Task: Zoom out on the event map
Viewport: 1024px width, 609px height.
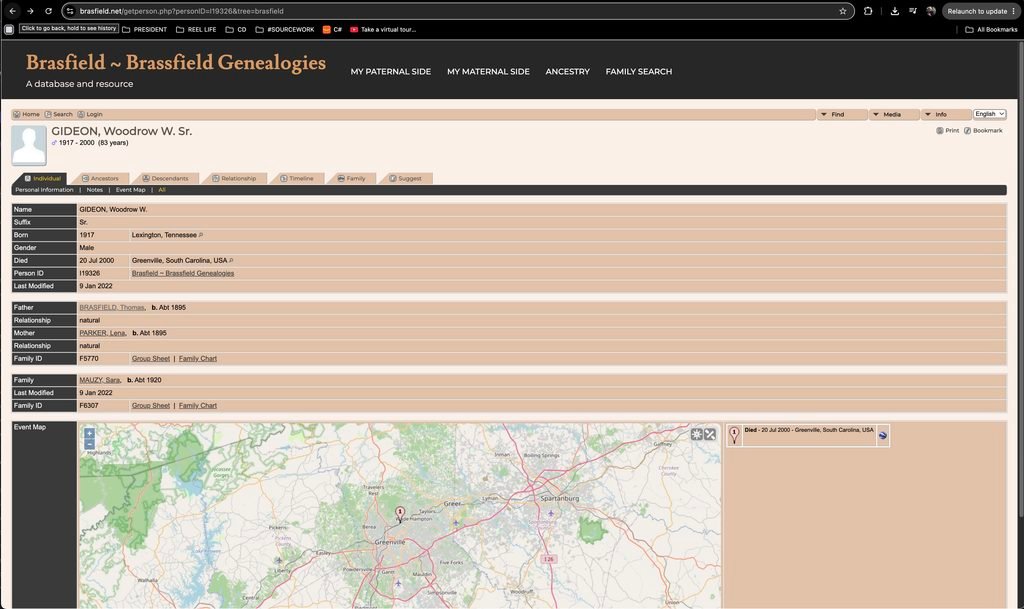Action: tap(89, 444)
